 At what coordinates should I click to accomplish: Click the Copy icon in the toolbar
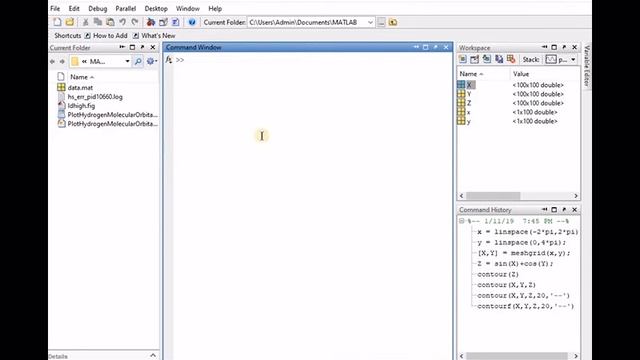click(x=98, y=22)
